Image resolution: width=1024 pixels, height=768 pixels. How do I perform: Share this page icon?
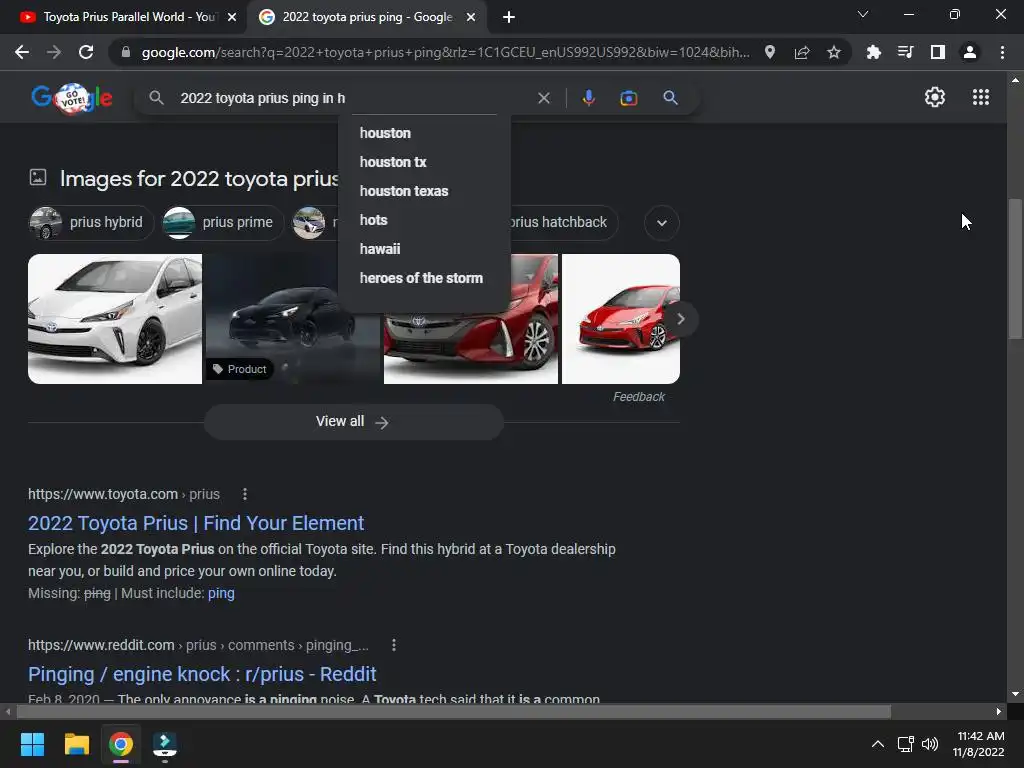pos(802,52)
